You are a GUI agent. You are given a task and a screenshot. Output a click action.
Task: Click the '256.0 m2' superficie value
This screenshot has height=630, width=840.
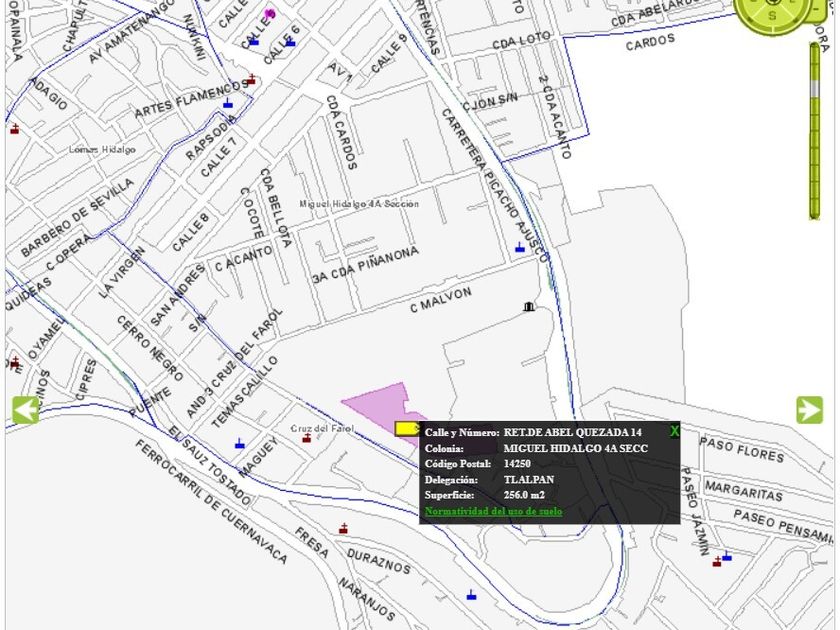tap(524, 495)
